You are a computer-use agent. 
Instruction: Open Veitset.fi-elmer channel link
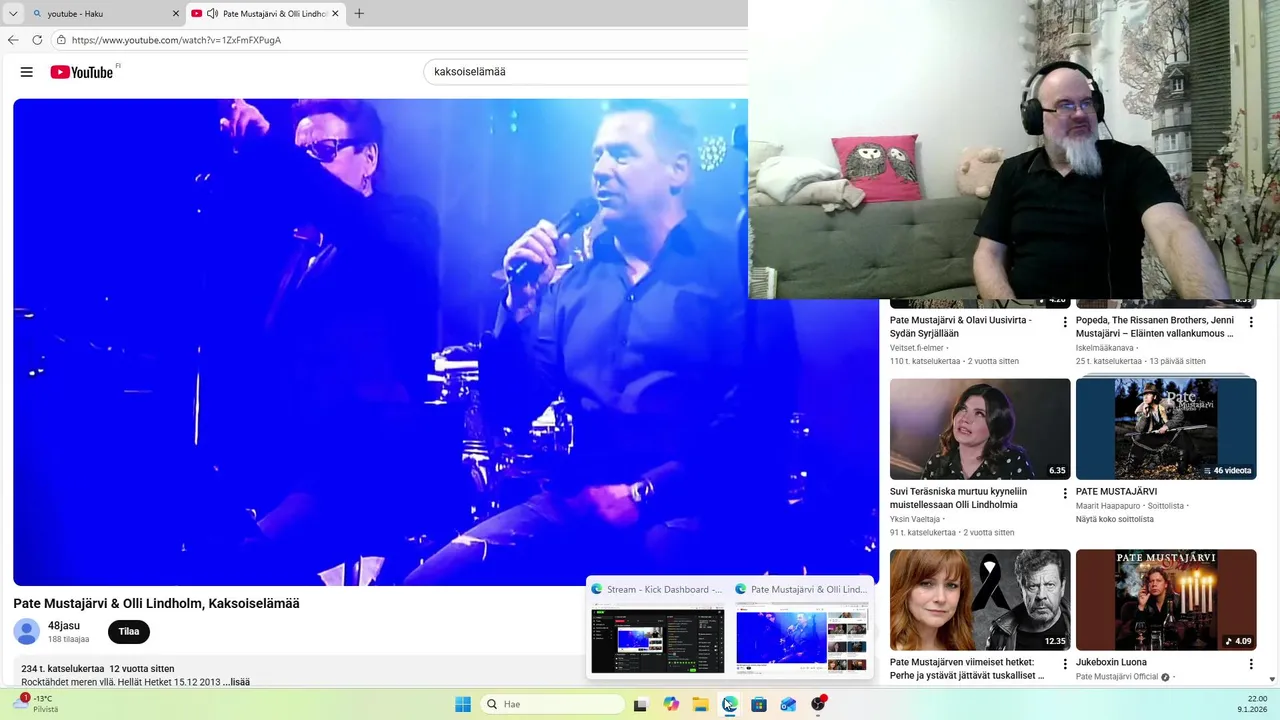pos(917,348)
